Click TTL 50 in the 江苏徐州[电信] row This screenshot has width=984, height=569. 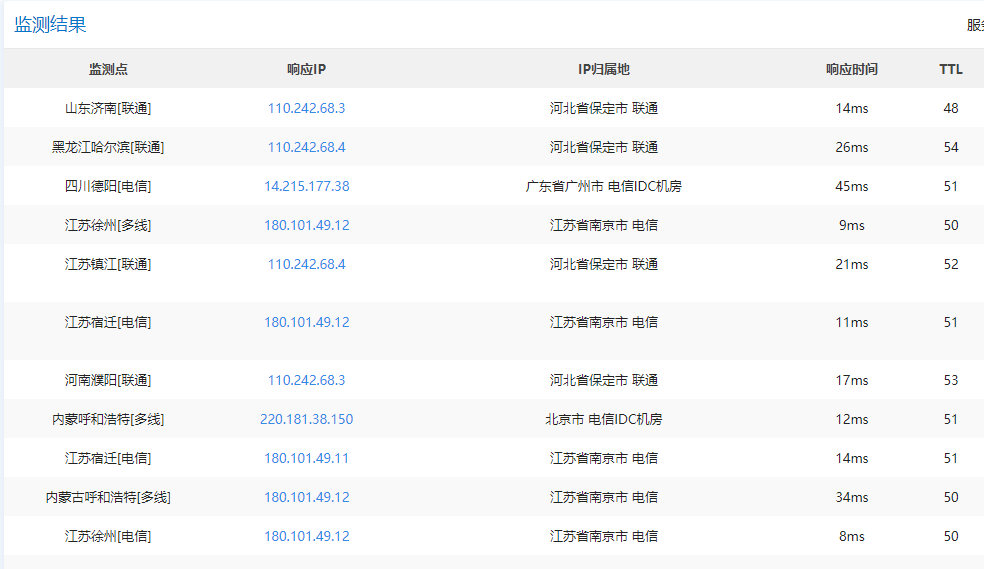coord(951,535)
